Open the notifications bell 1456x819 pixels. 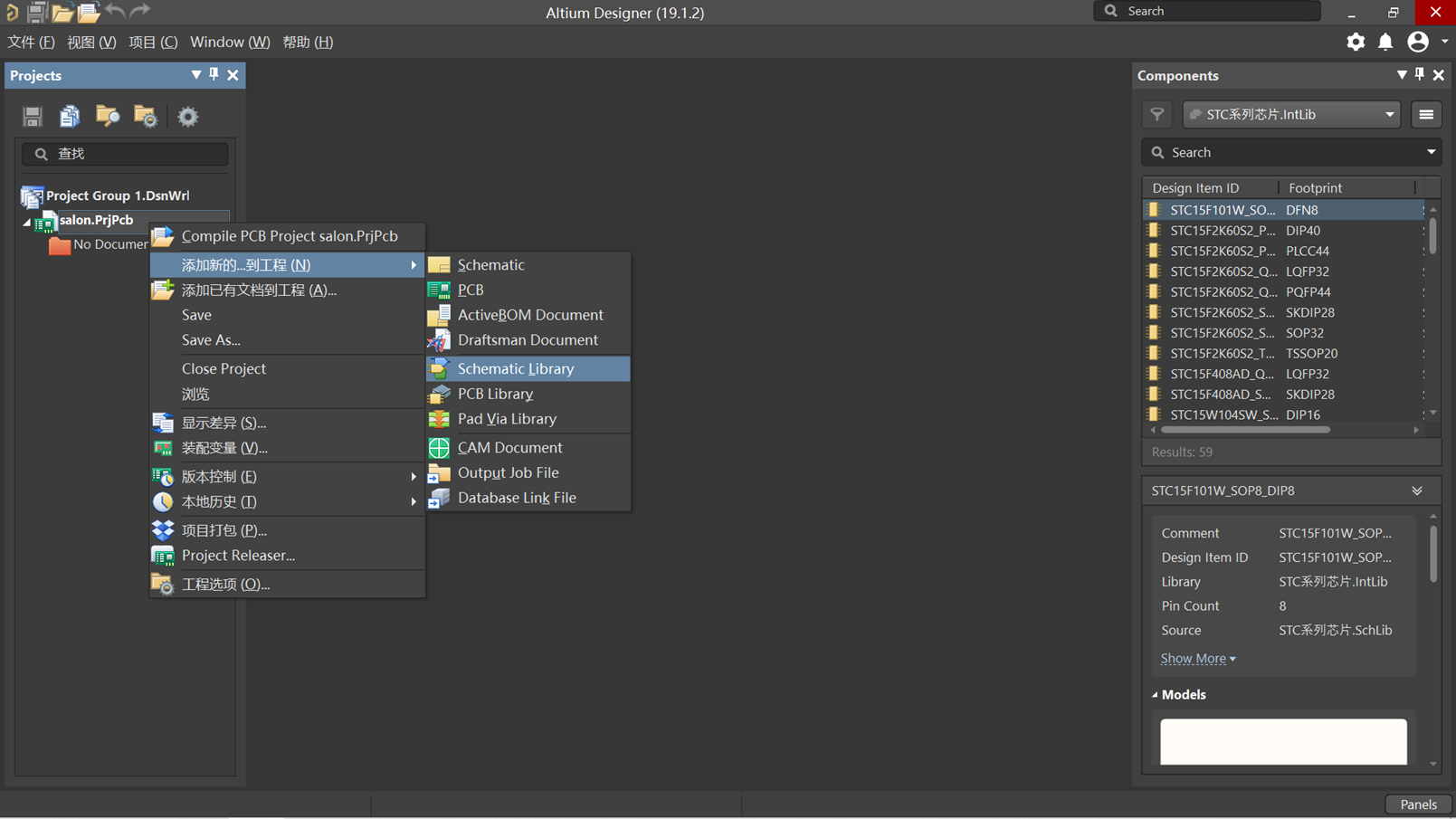point(1385,42)
